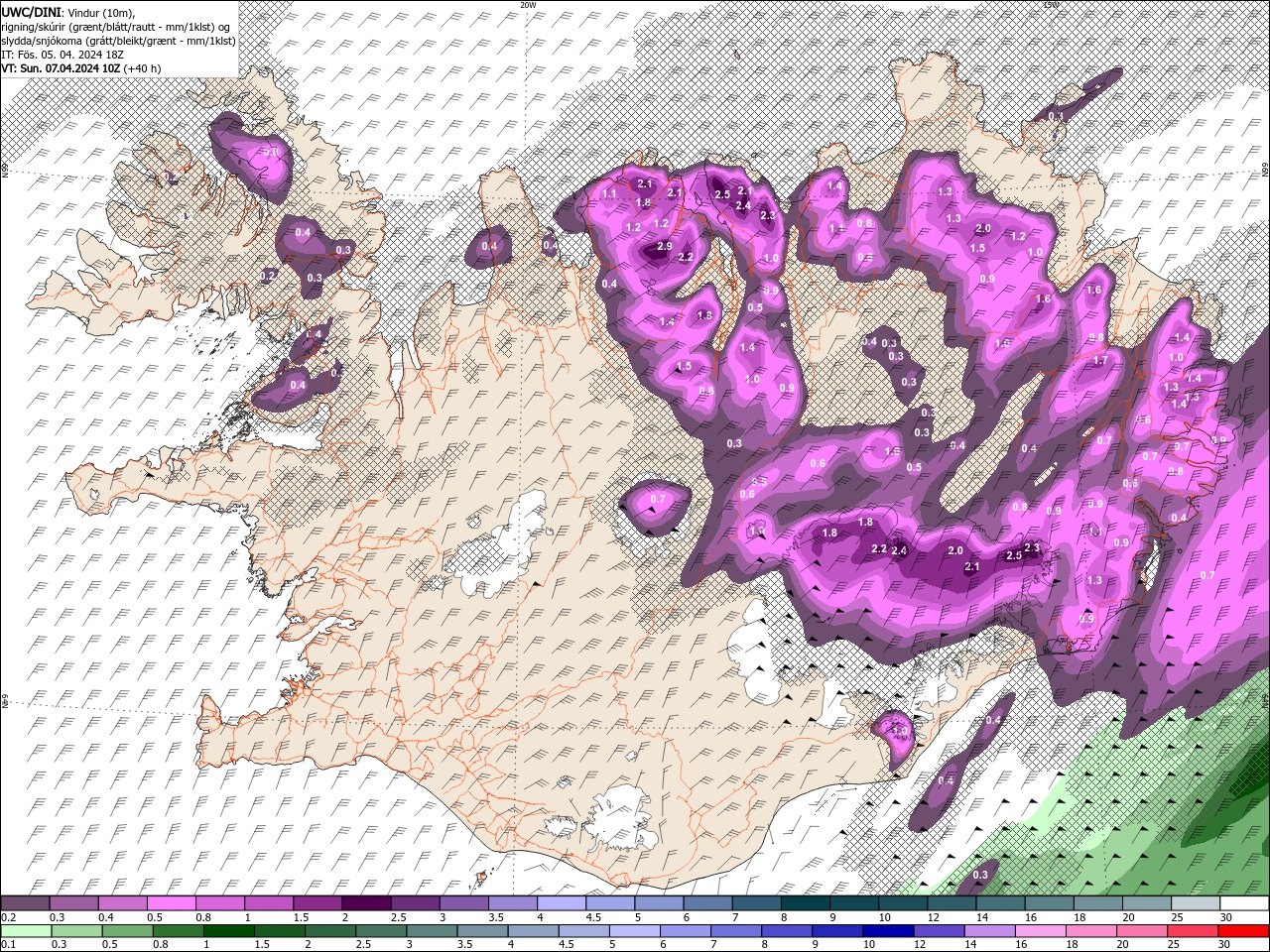Click the lavender 5 swatch in bottom legend row
Image resolution: width=1270 pixels, height=952 pixels.
click(x=634, y=931)
